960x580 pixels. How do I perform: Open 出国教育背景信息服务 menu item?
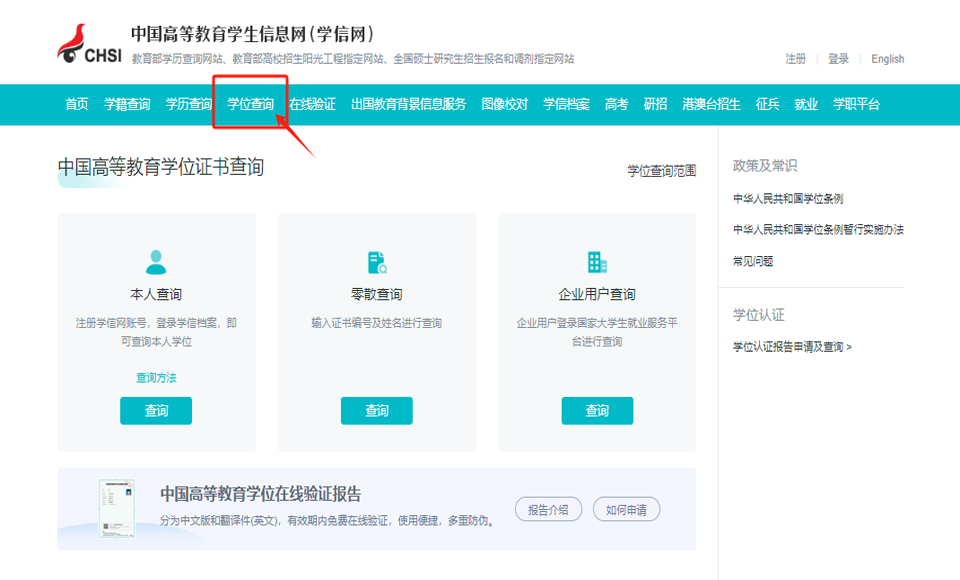coord(408,104)
